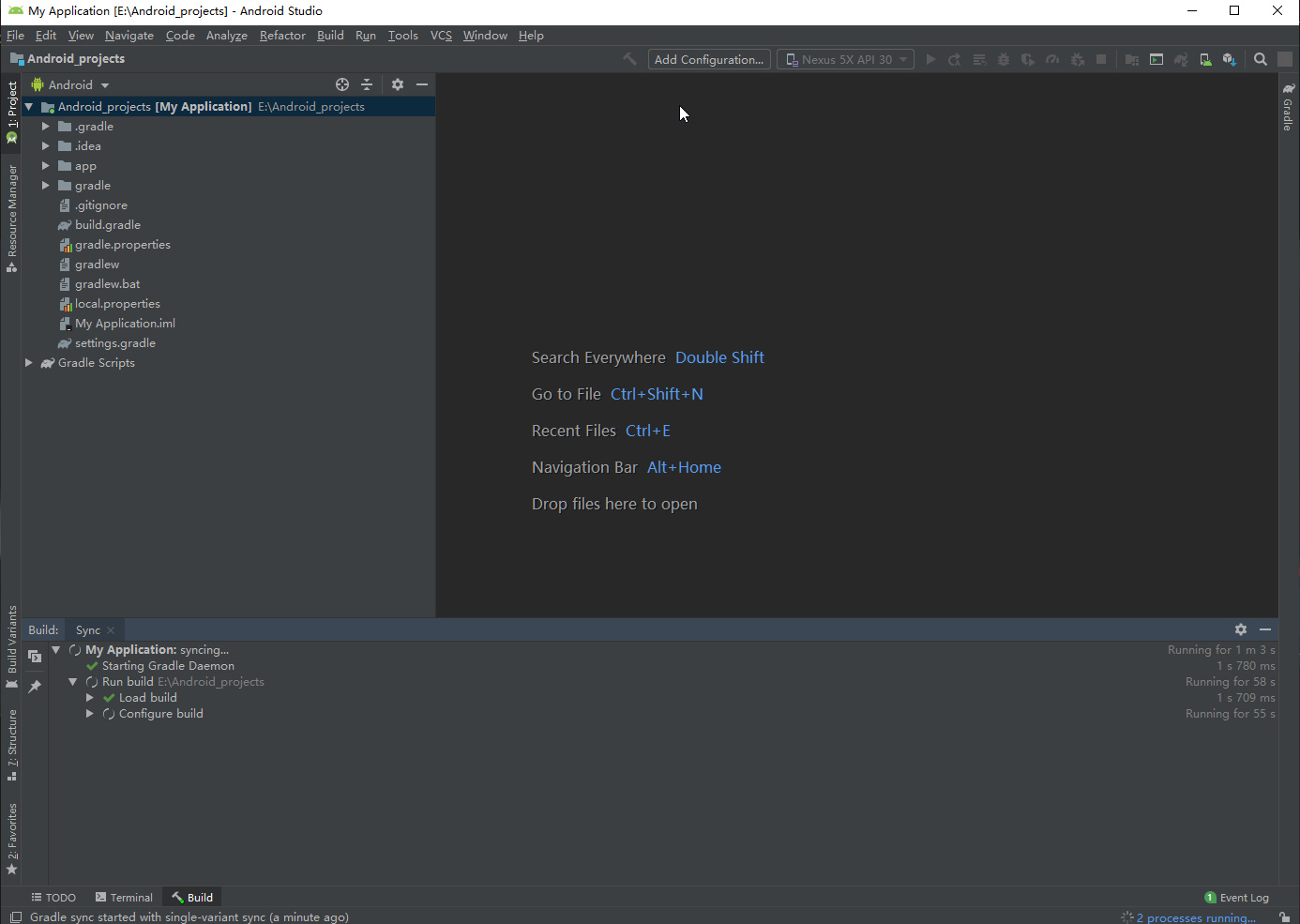1300x924 pixels.
Task: Open the Nexus 5X API 30 device dropdown
Action: click(x=846, y=59)
